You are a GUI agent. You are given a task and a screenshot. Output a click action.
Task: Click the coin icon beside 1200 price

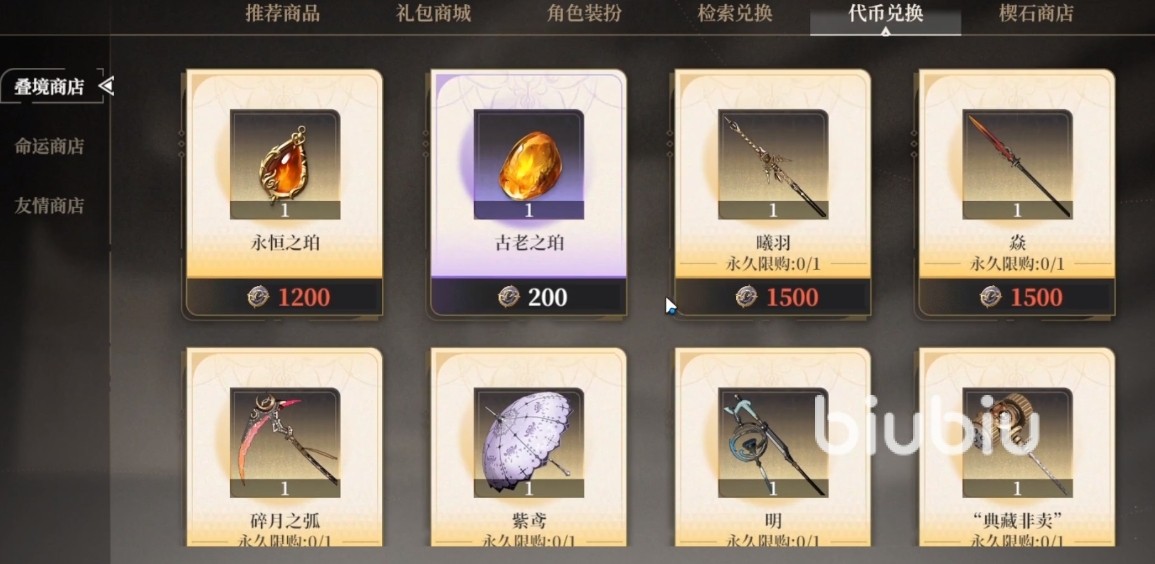pos(258,297)
